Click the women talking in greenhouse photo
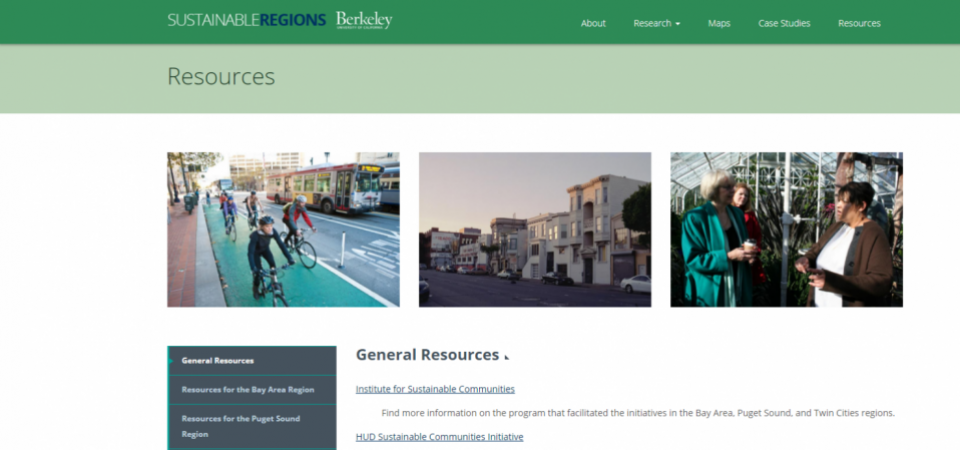The width and height of the screenshot is (960, 450). coord(787,230)
